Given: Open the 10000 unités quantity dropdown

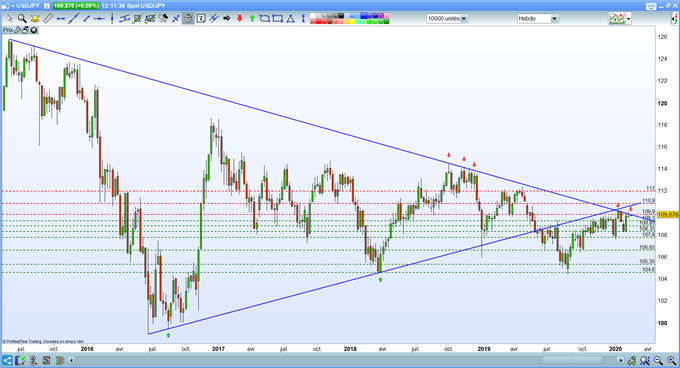Looking at the screenshot, I should click(464, 19).
